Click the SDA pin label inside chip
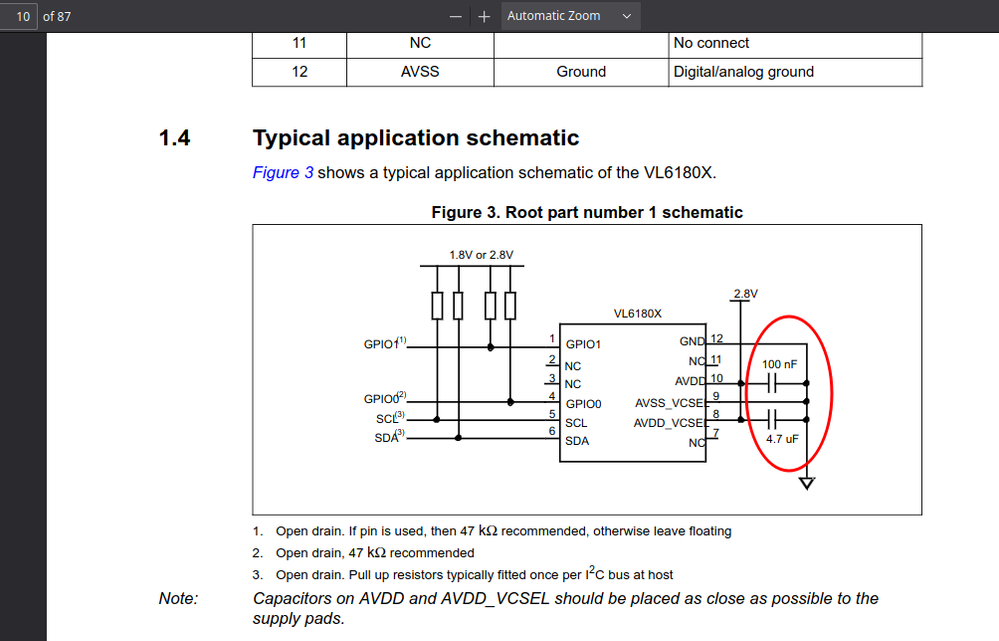The height and width of the screenshot is (641, 999). [x=577, y=441]
